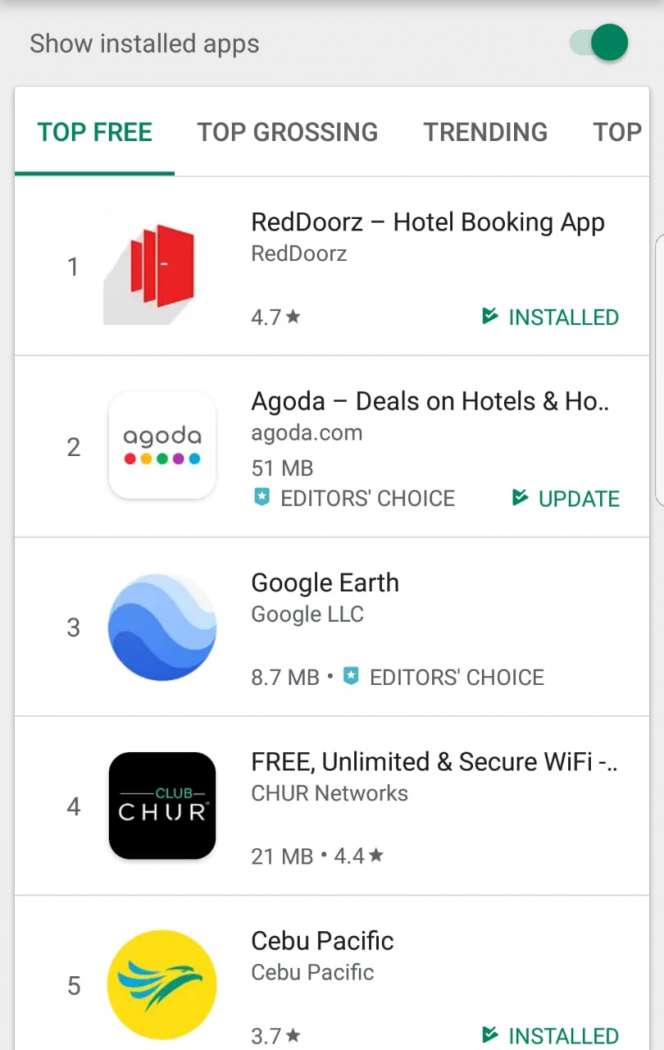Viewport: 664px width, 1050px height.
Task: Tap the RedDoorz app icon
Action: coord(160,267)
